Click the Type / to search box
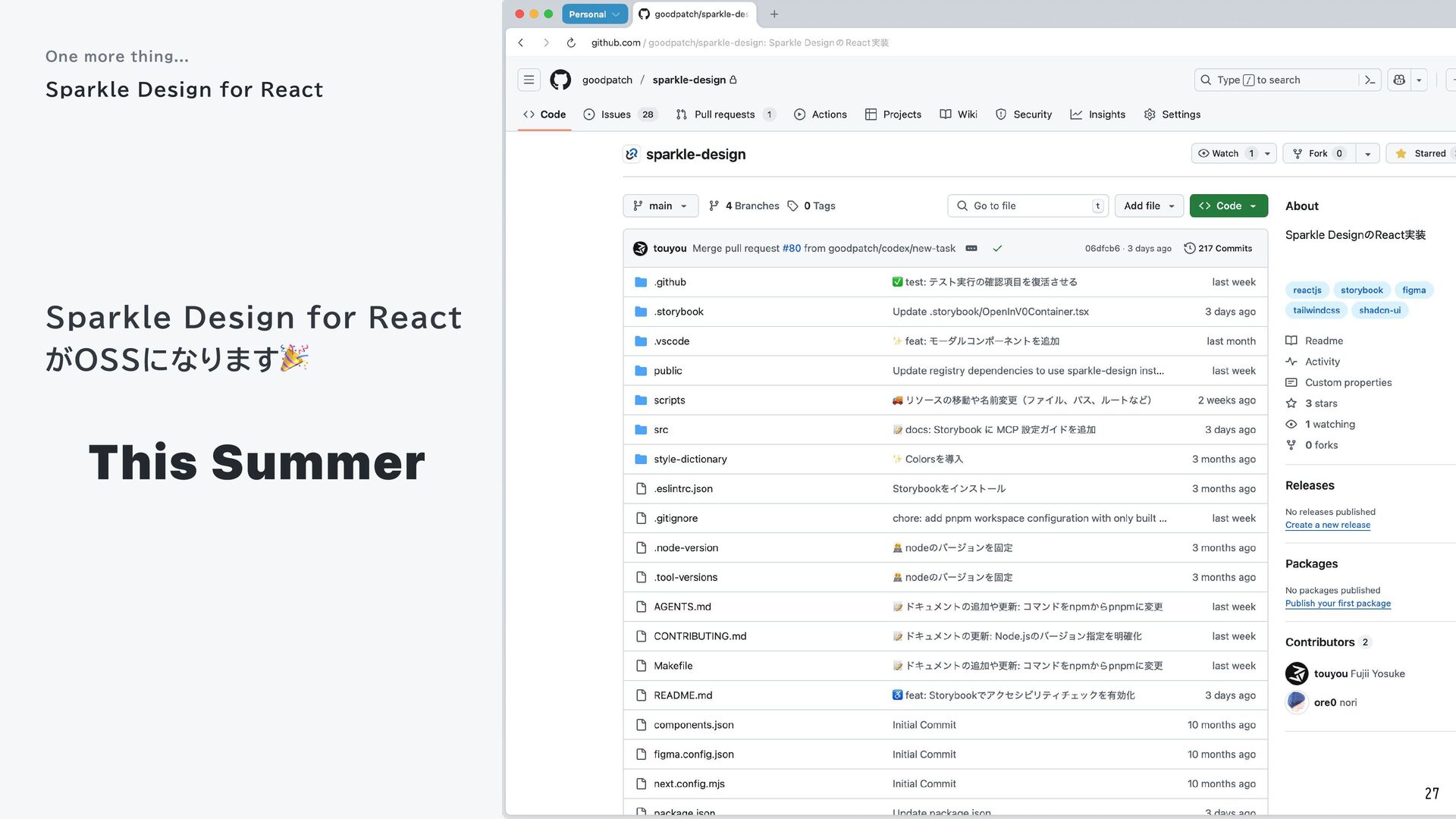The width and height of the screenshot is (1456, 819). click(1277, 80)
